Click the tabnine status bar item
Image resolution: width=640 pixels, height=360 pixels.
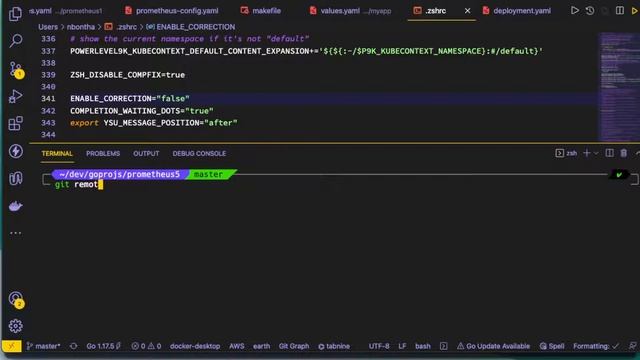334,346
